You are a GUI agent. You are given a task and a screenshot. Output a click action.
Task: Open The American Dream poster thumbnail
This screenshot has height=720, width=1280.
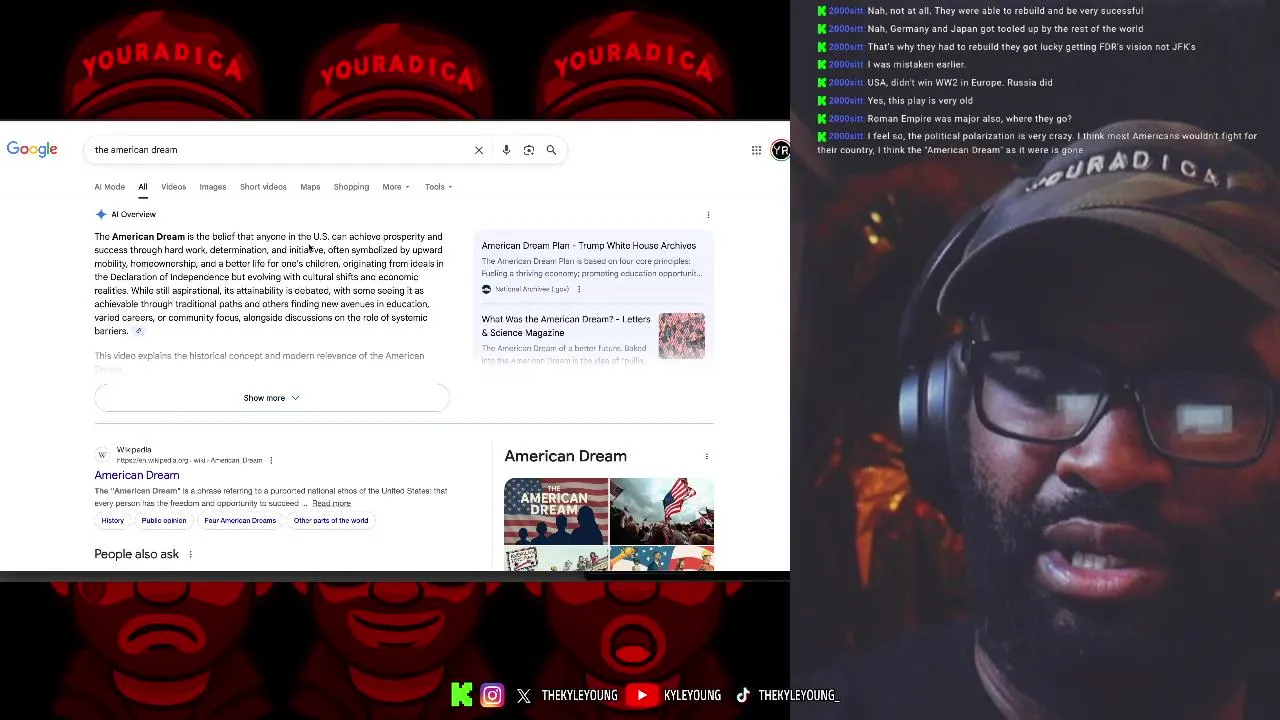556,511
